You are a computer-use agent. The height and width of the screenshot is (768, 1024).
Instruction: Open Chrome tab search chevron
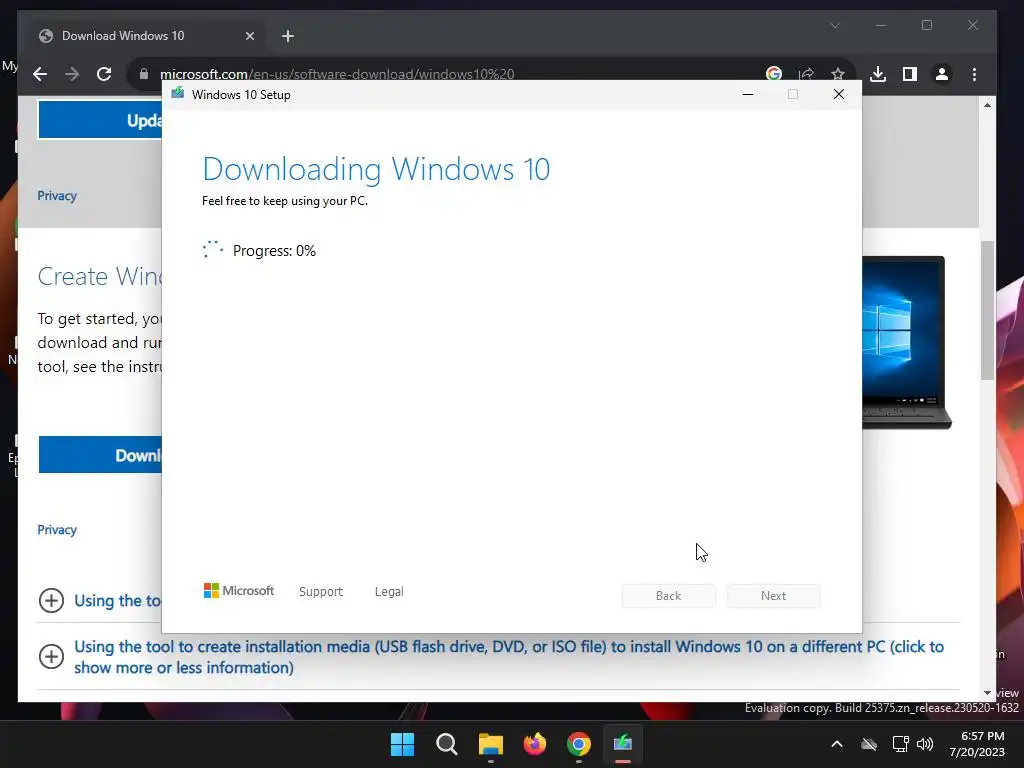pyautogui.click(x=835, y=25)
